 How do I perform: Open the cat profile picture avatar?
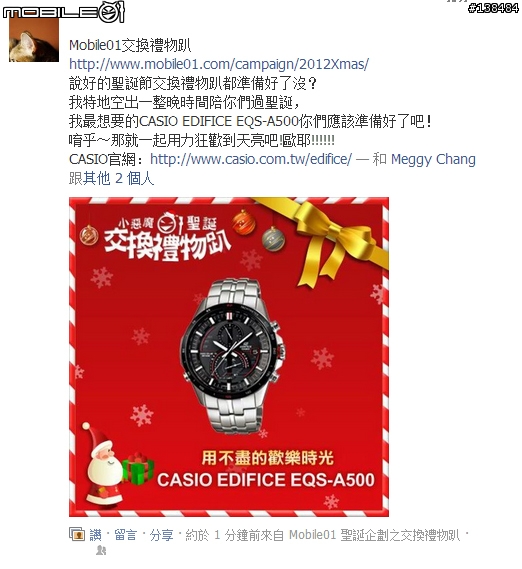pyautogui.click(x=34, y=41)
